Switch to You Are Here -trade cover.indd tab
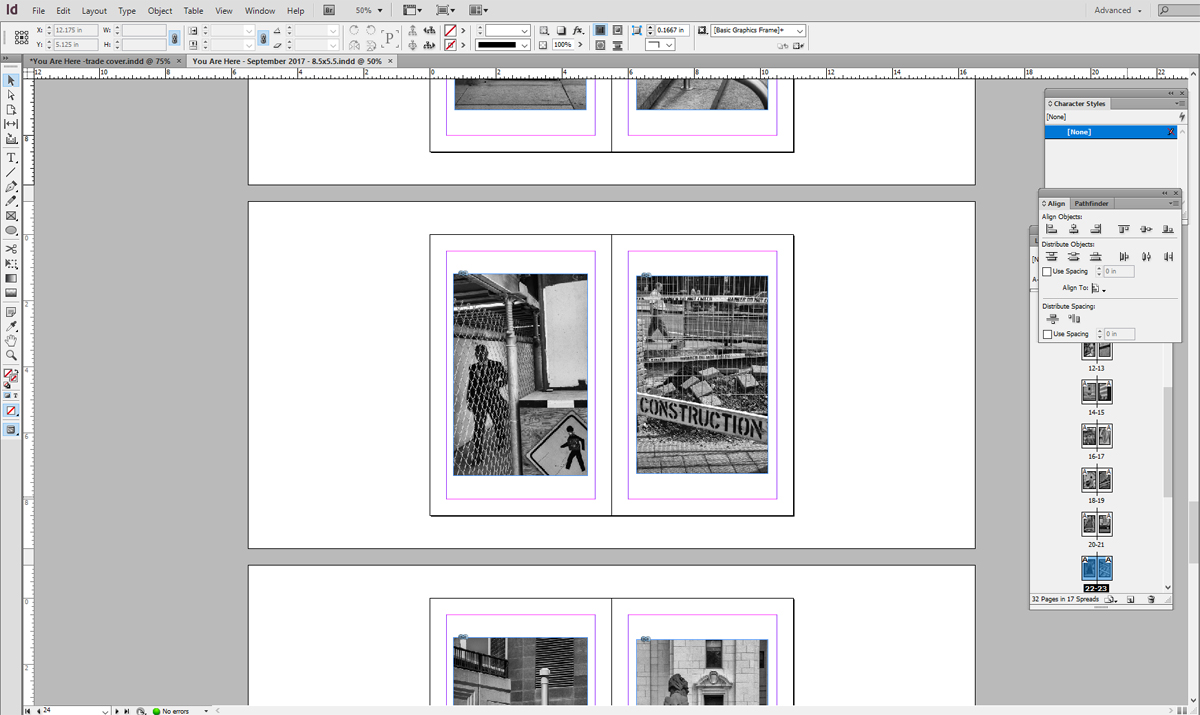Image resolution: width=1200 pixels, height=715 pixels. click(x=100, y=61)
